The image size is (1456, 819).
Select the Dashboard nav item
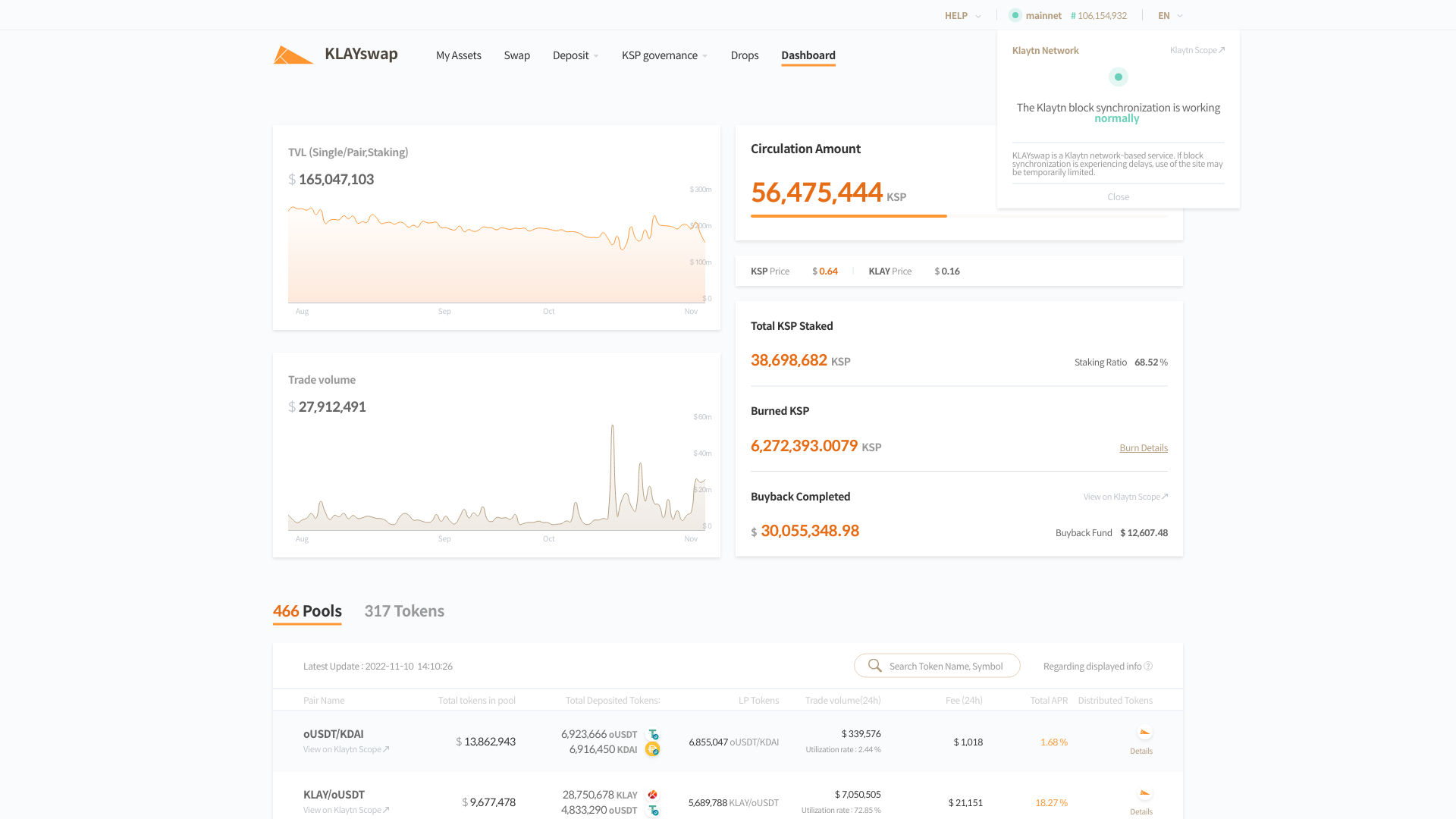tap(808, 55)
